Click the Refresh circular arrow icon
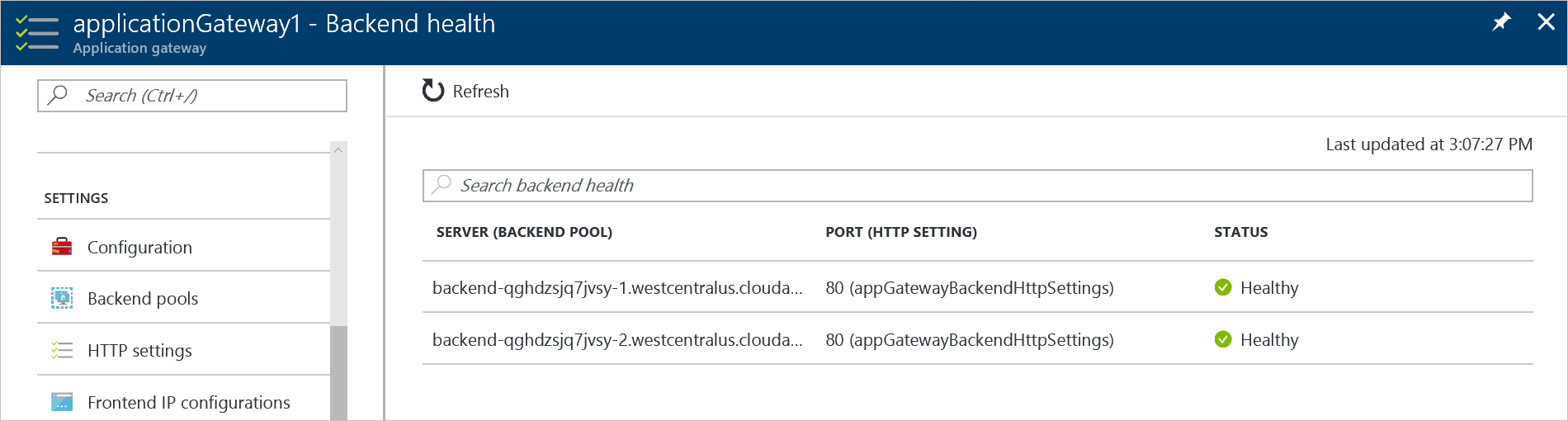Viewport: 1568px width, 421px height. (x=432, y=90)
